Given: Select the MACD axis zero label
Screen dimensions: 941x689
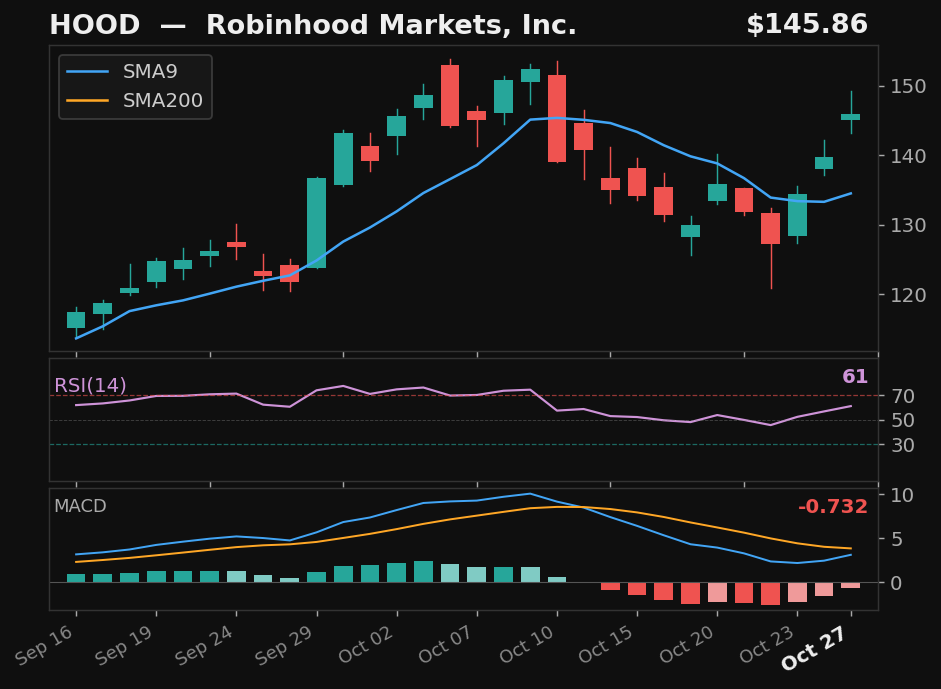Looking at the screenshot, I should [897, 583].
